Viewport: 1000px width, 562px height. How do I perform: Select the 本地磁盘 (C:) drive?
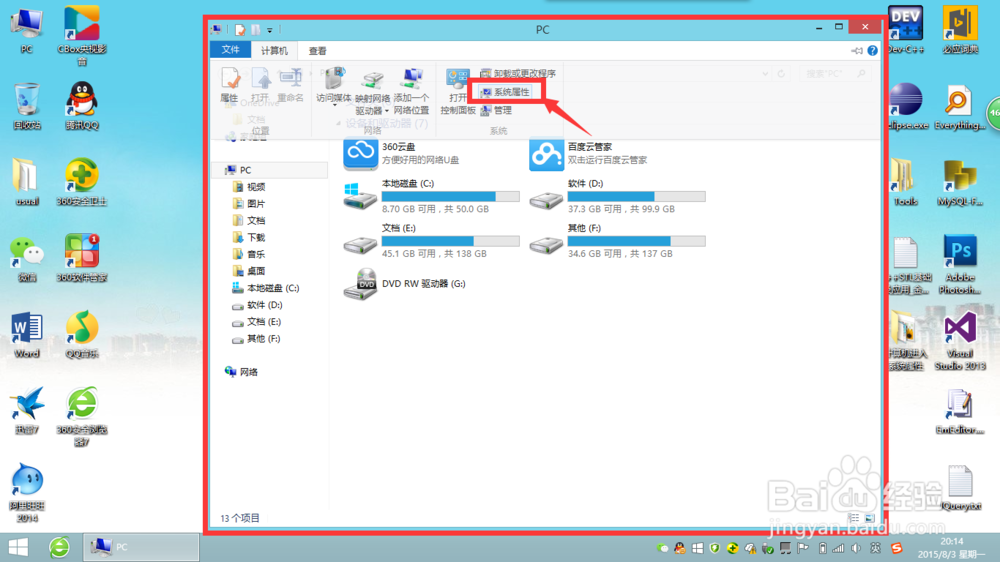(431, 196)
